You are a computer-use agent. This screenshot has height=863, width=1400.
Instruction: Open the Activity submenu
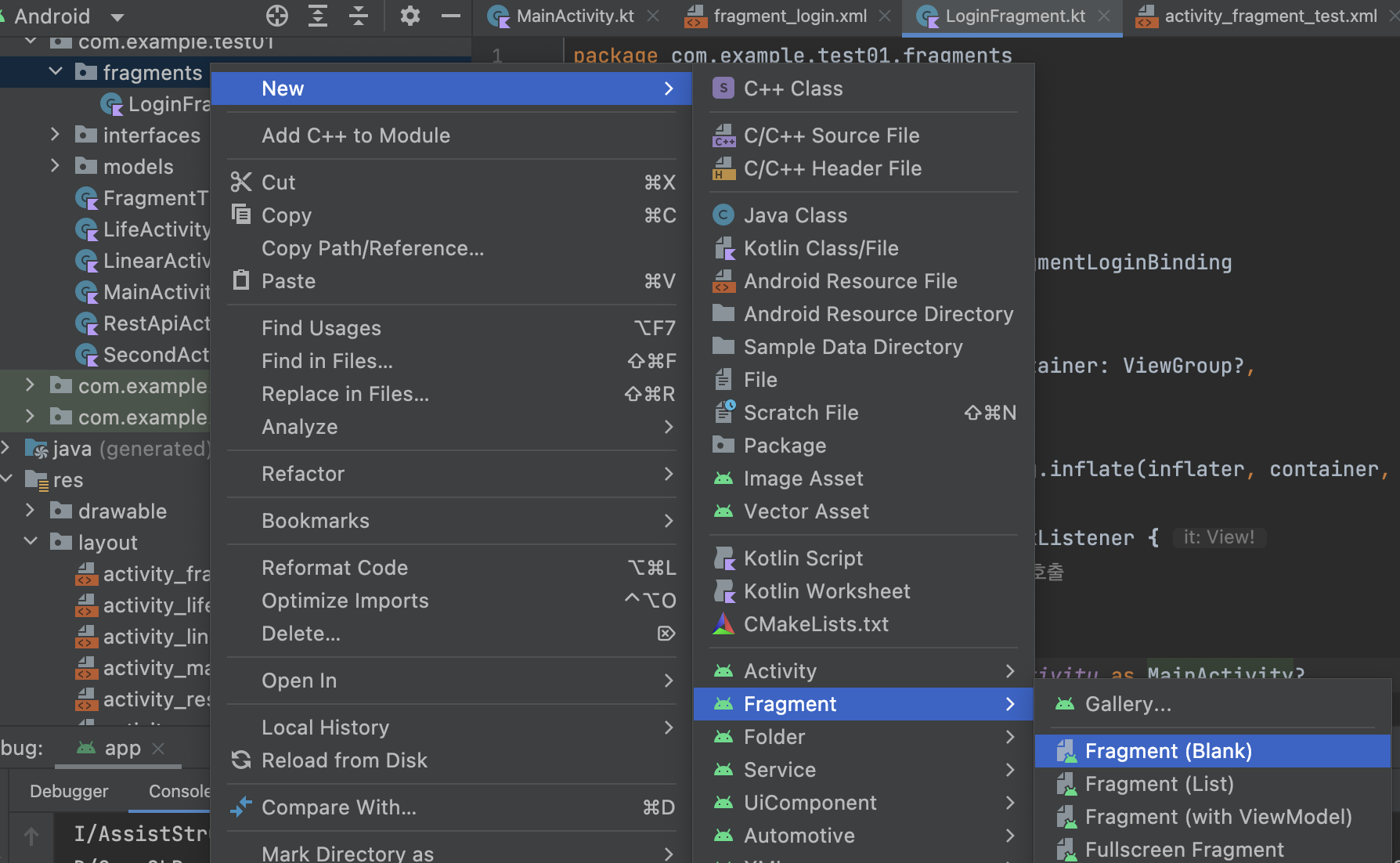click(x=864, y=671)
